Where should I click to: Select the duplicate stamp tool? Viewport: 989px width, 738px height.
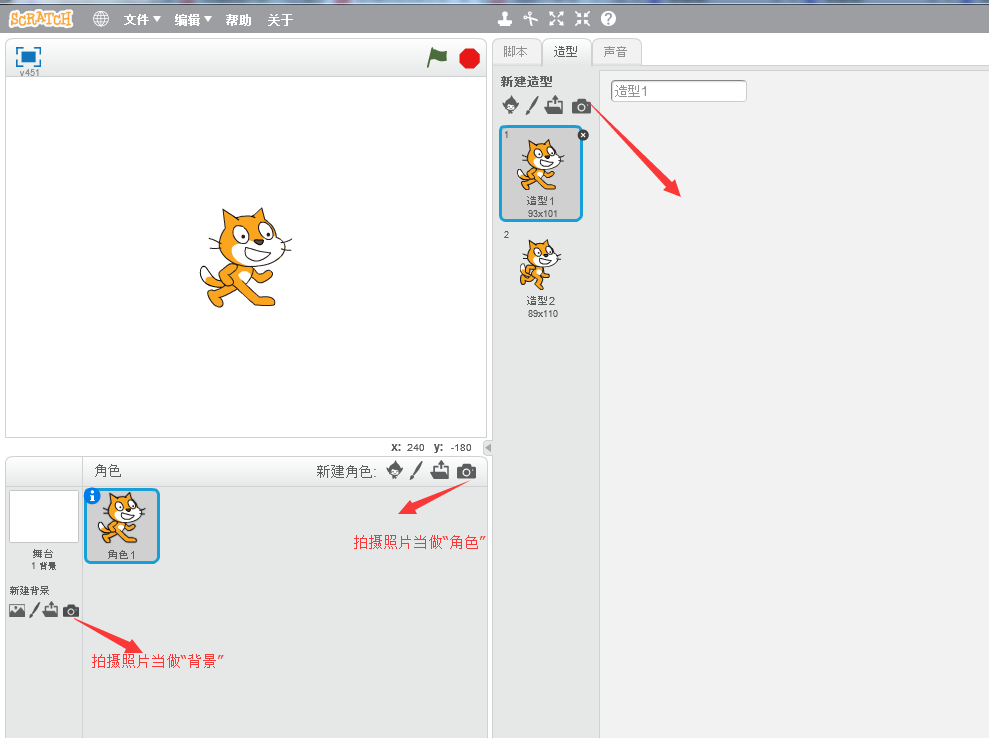[x=505, y=19]
